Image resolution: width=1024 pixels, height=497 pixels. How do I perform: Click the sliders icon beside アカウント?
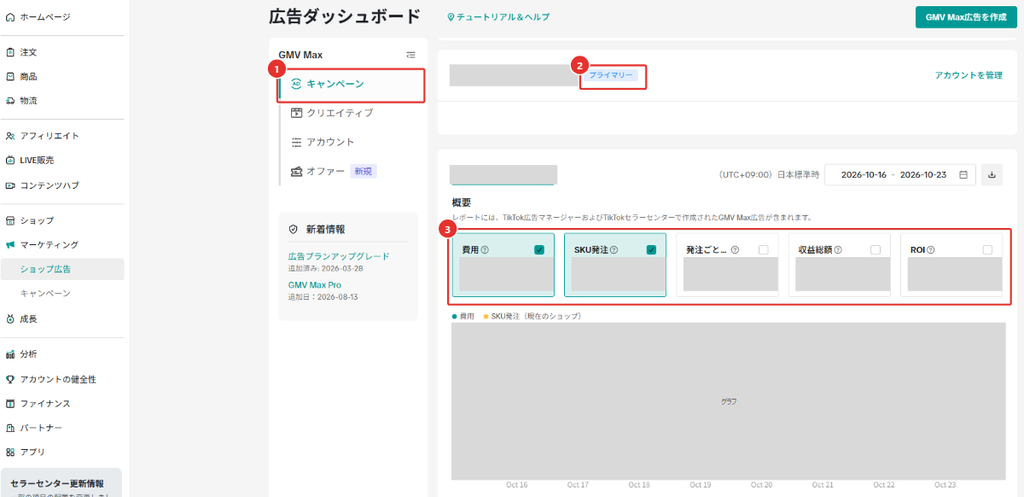[x=296, y=142]
